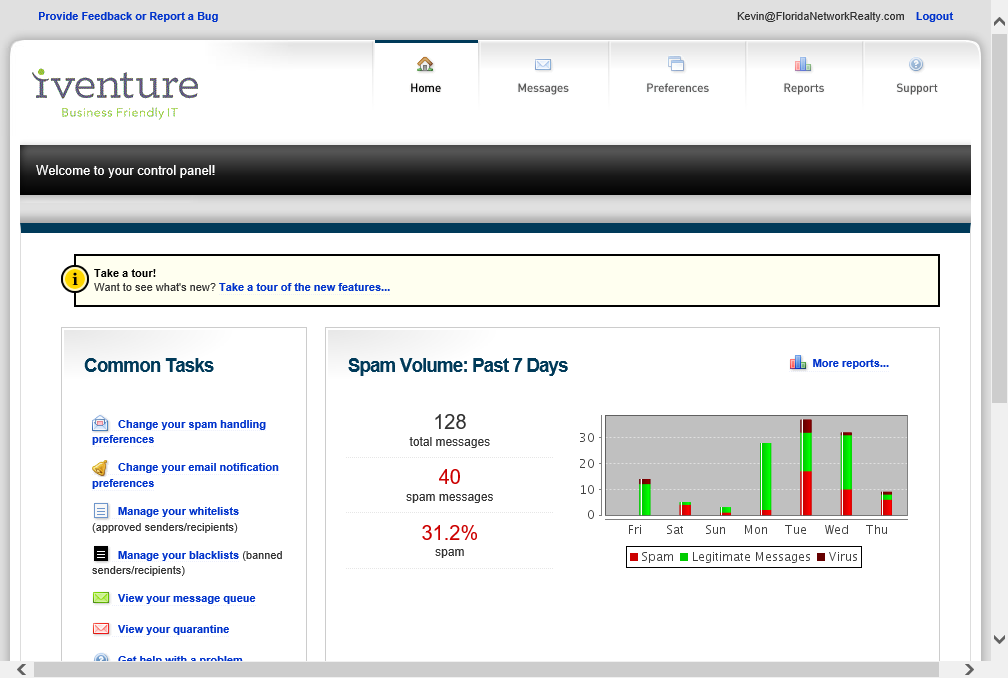Open Change your spam handling preferences
Screen dimensions: 1008x678
click(179, 432)
